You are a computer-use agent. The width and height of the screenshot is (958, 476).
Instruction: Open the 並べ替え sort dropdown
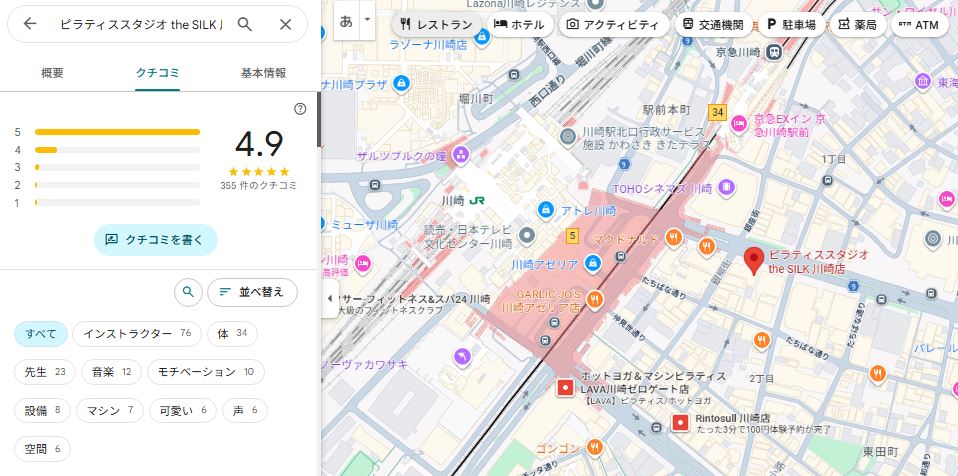tap(252, 292)
